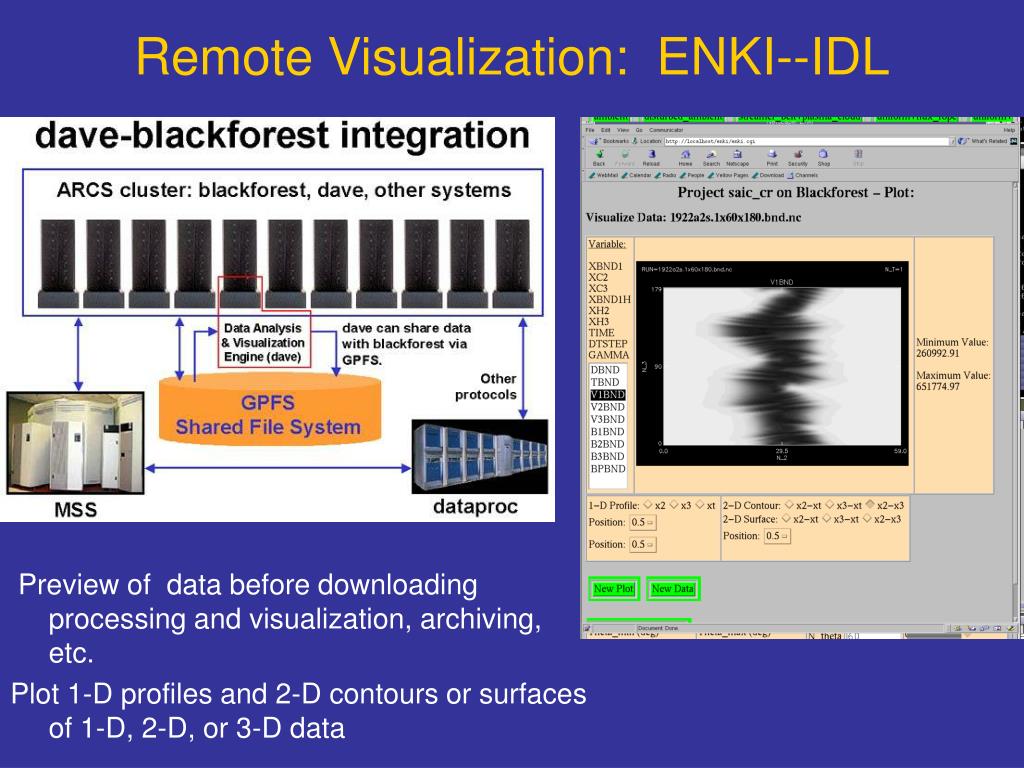
Task: Print the page using Print icon
Action: [772, 155]
